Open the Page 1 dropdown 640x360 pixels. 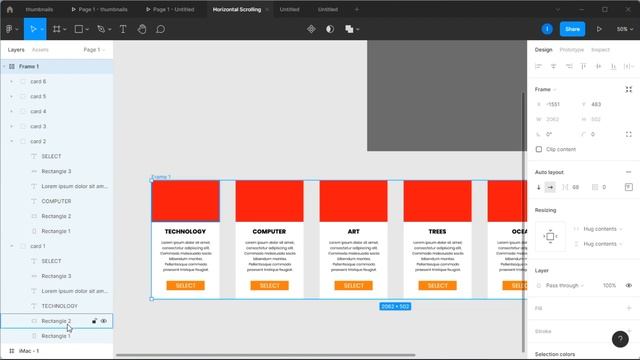94,50
